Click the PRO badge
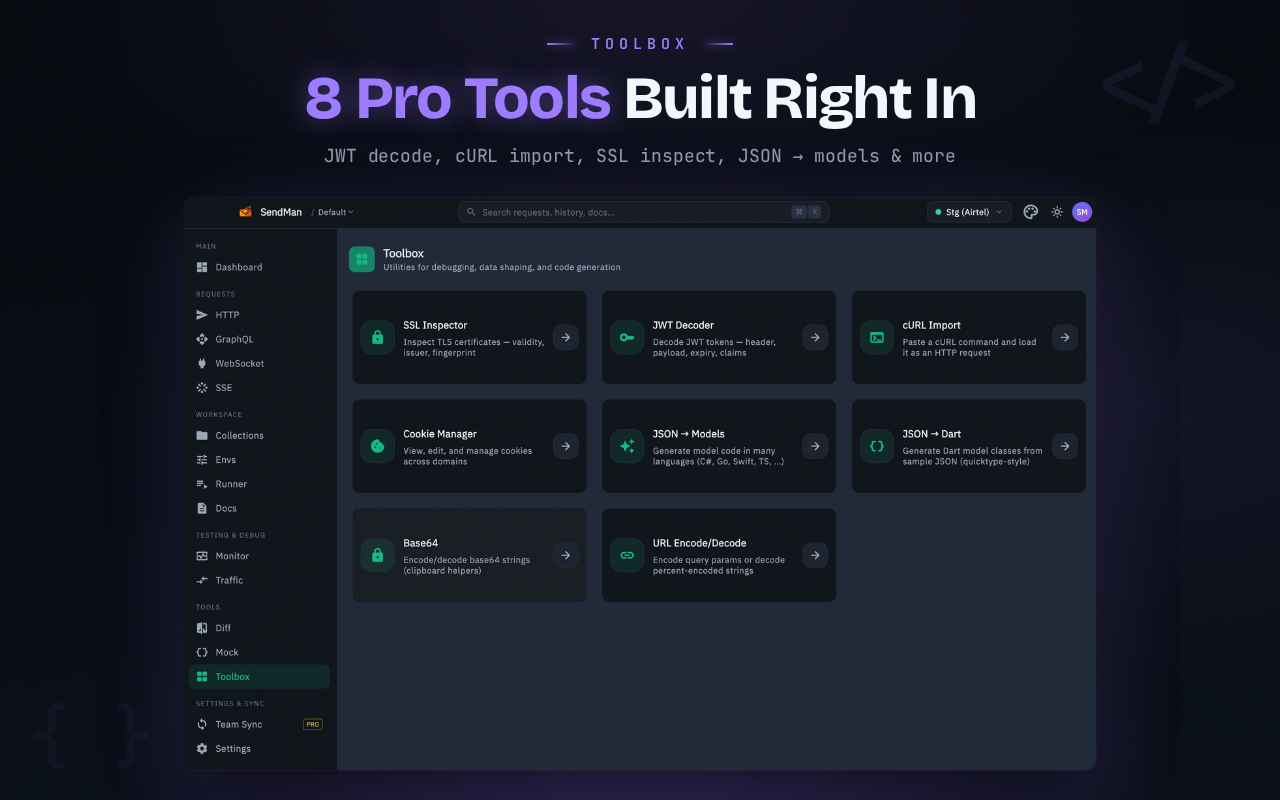Screen dimensions: 1280x800 [313, 724]
